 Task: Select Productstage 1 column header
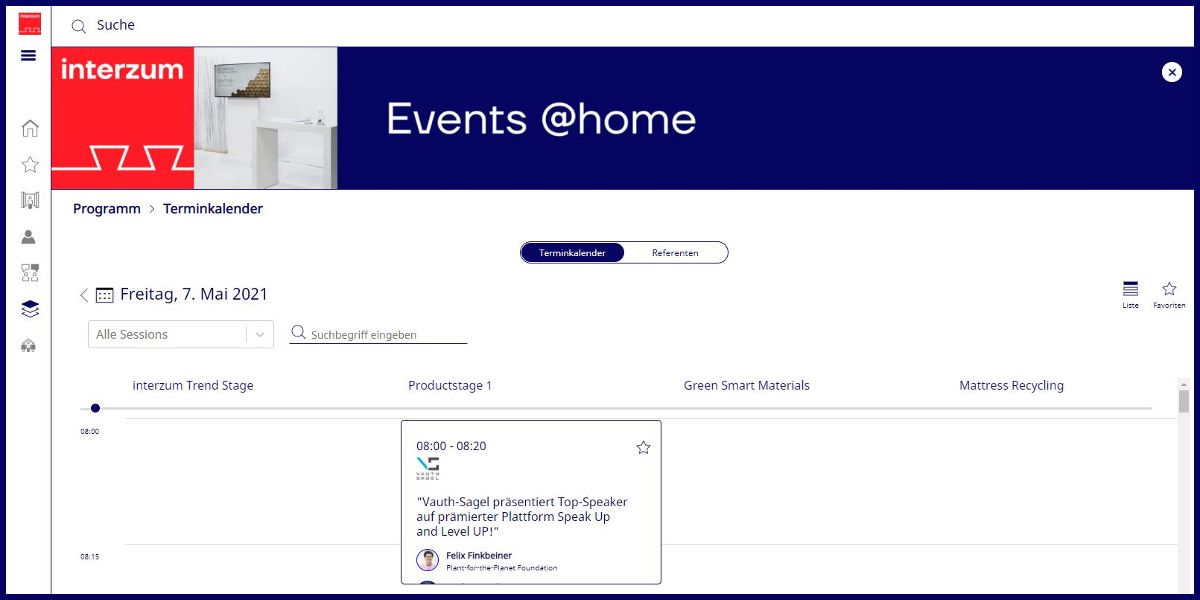(450, 385)
